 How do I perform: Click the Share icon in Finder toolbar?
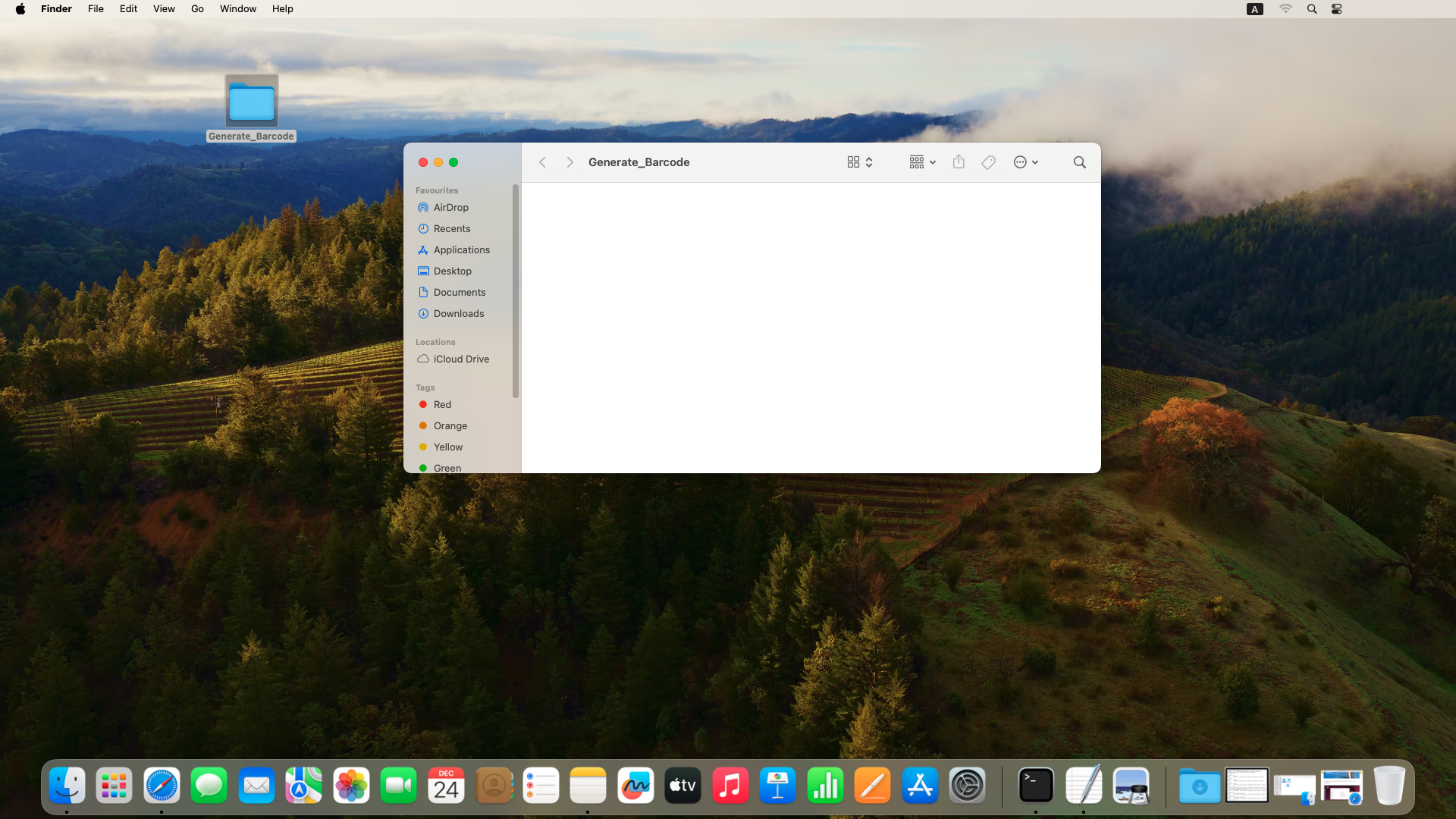(x=959, y=162)
